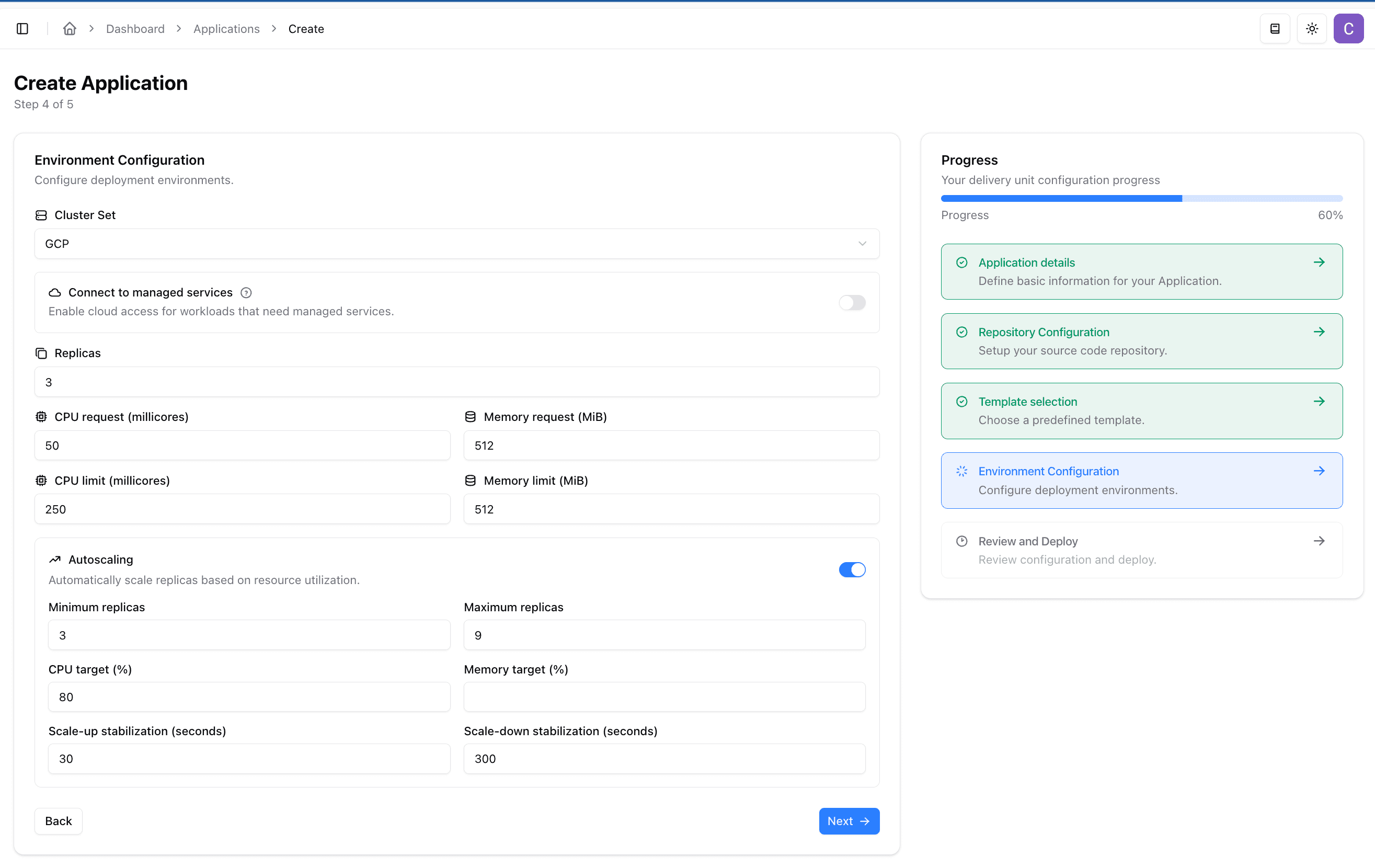Click arrow on Environment Configuration card
This screenshot has height=868, width=1375.
(1319, 471)
